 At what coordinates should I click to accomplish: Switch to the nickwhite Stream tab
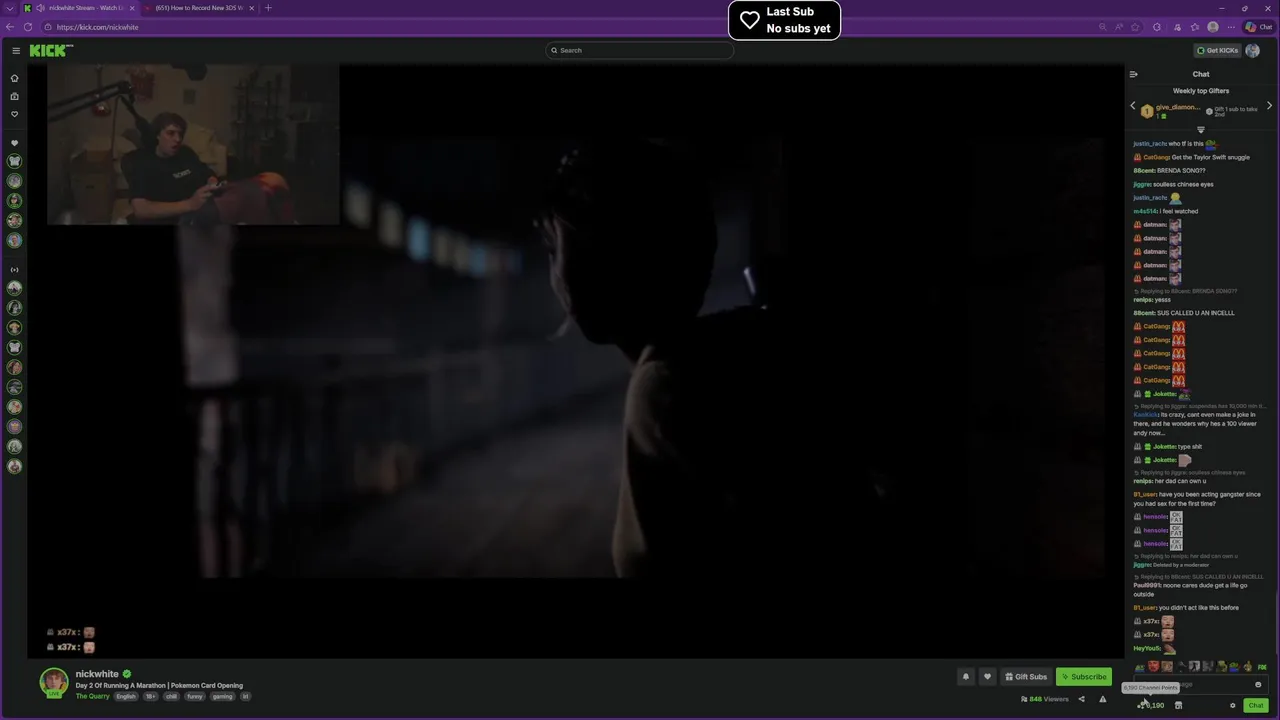tap(79, 8)
